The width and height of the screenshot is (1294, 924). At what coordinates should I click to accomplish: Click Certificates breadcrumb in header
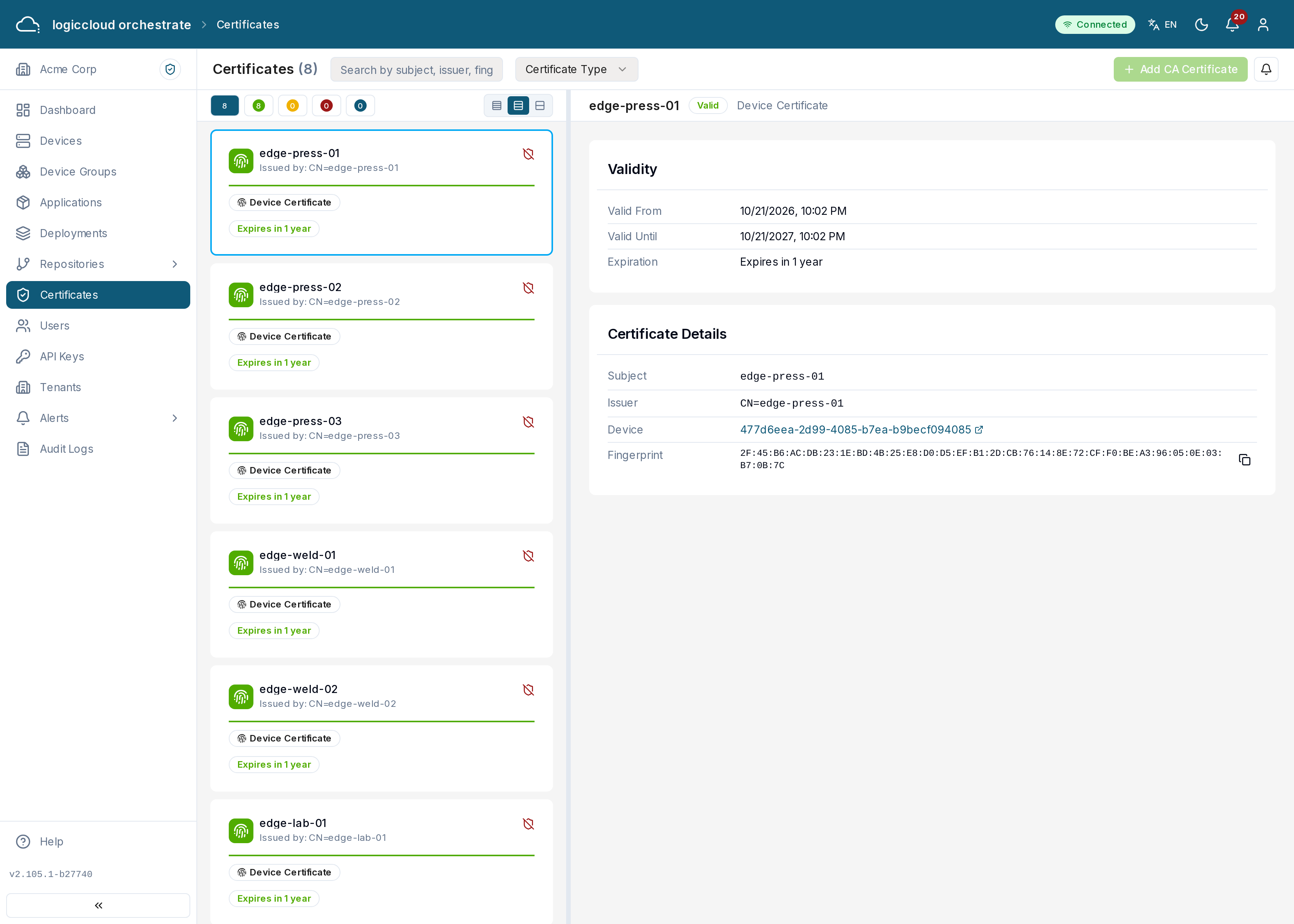click(x=248, y=25)
